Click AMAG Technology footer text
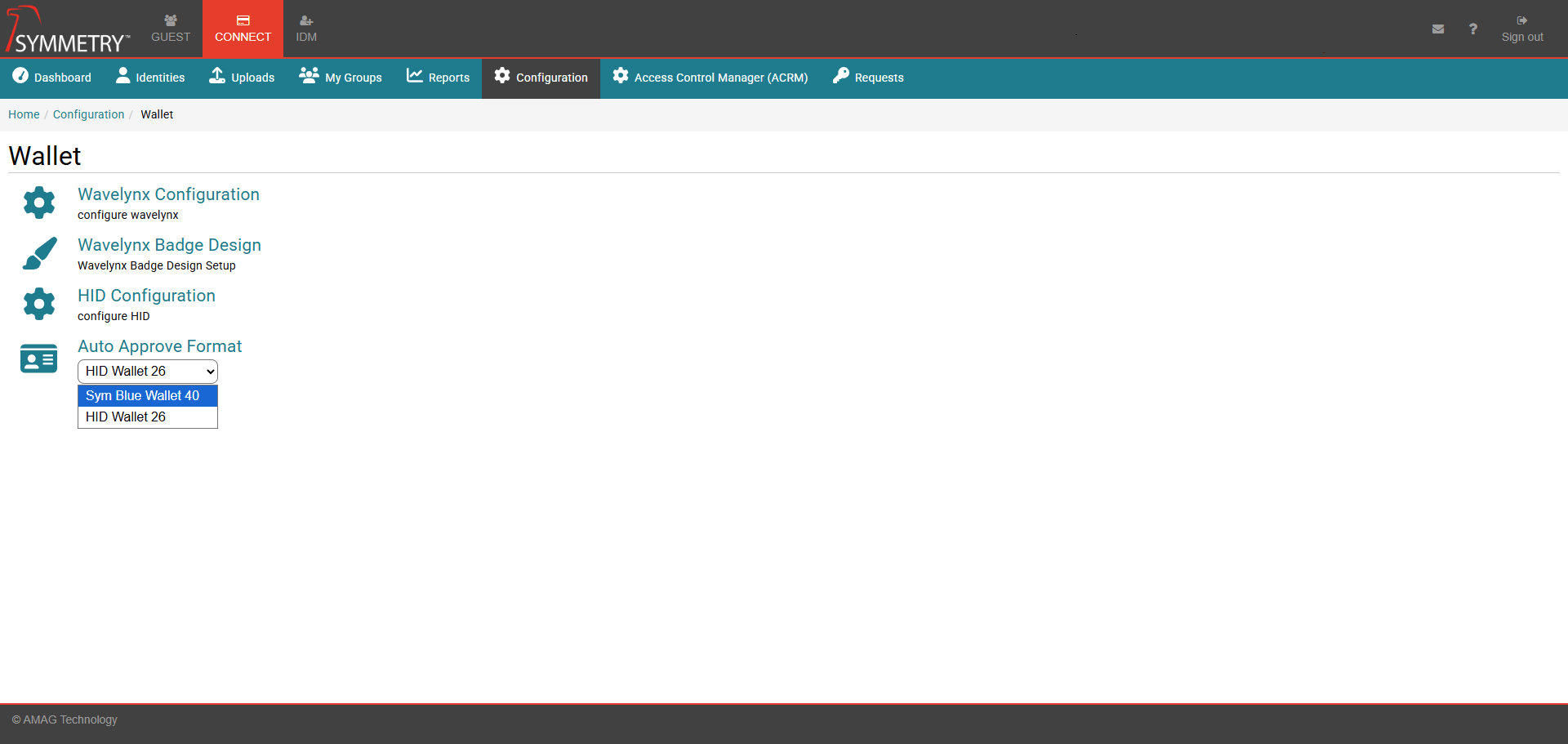Image resolution: width=1568 pixels, height=744 pixels. point(65,719)
